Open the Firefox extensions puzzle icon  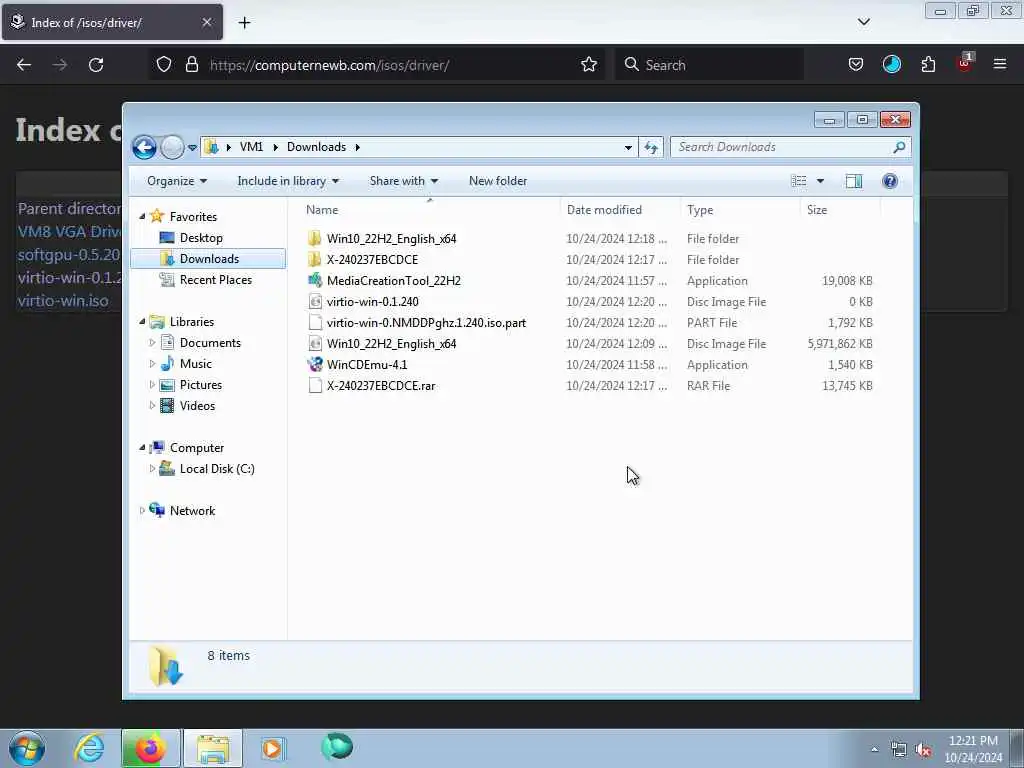click(928, 65)
